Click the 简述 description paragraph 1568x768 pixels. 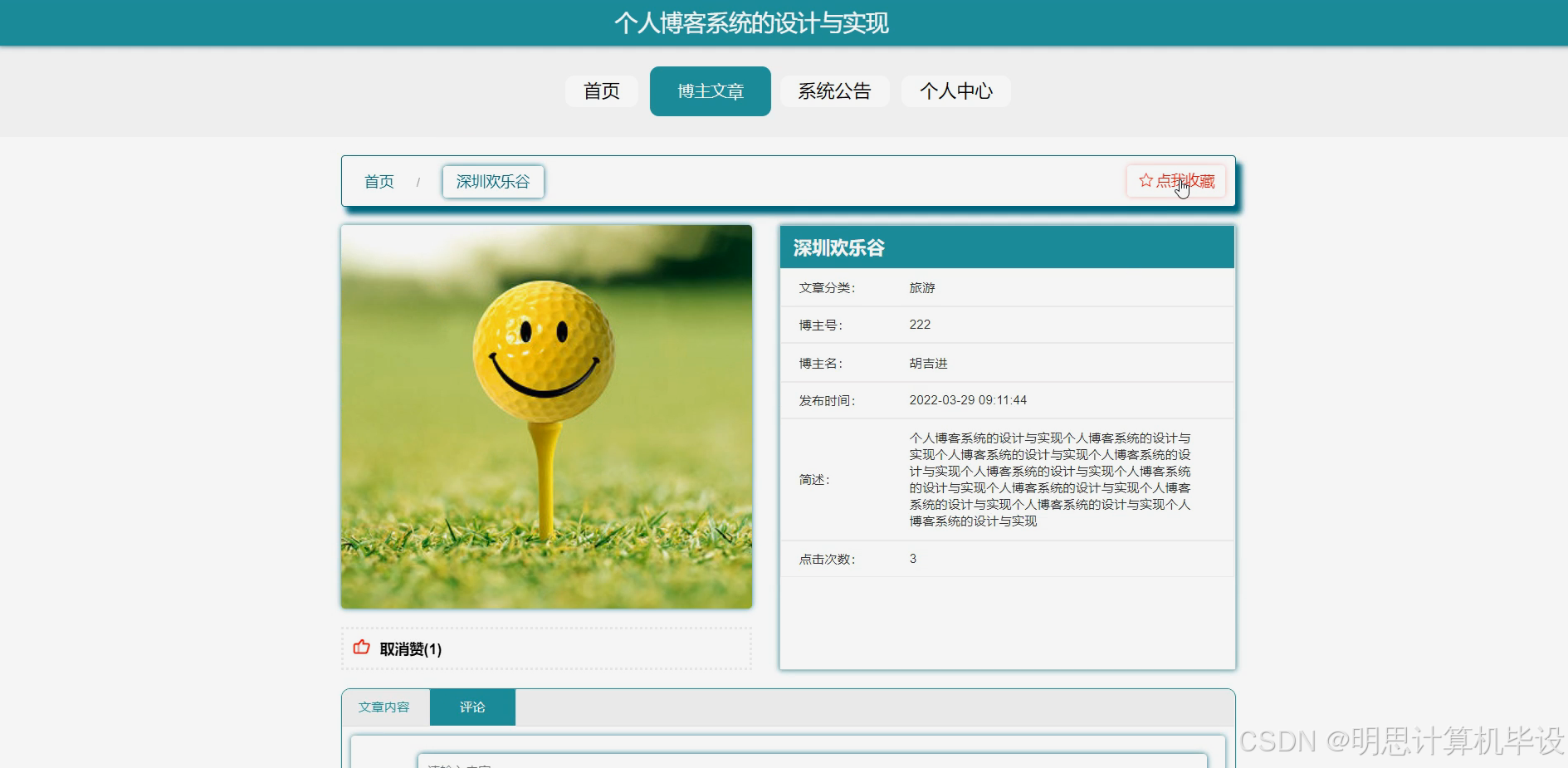click(1050, 479)
